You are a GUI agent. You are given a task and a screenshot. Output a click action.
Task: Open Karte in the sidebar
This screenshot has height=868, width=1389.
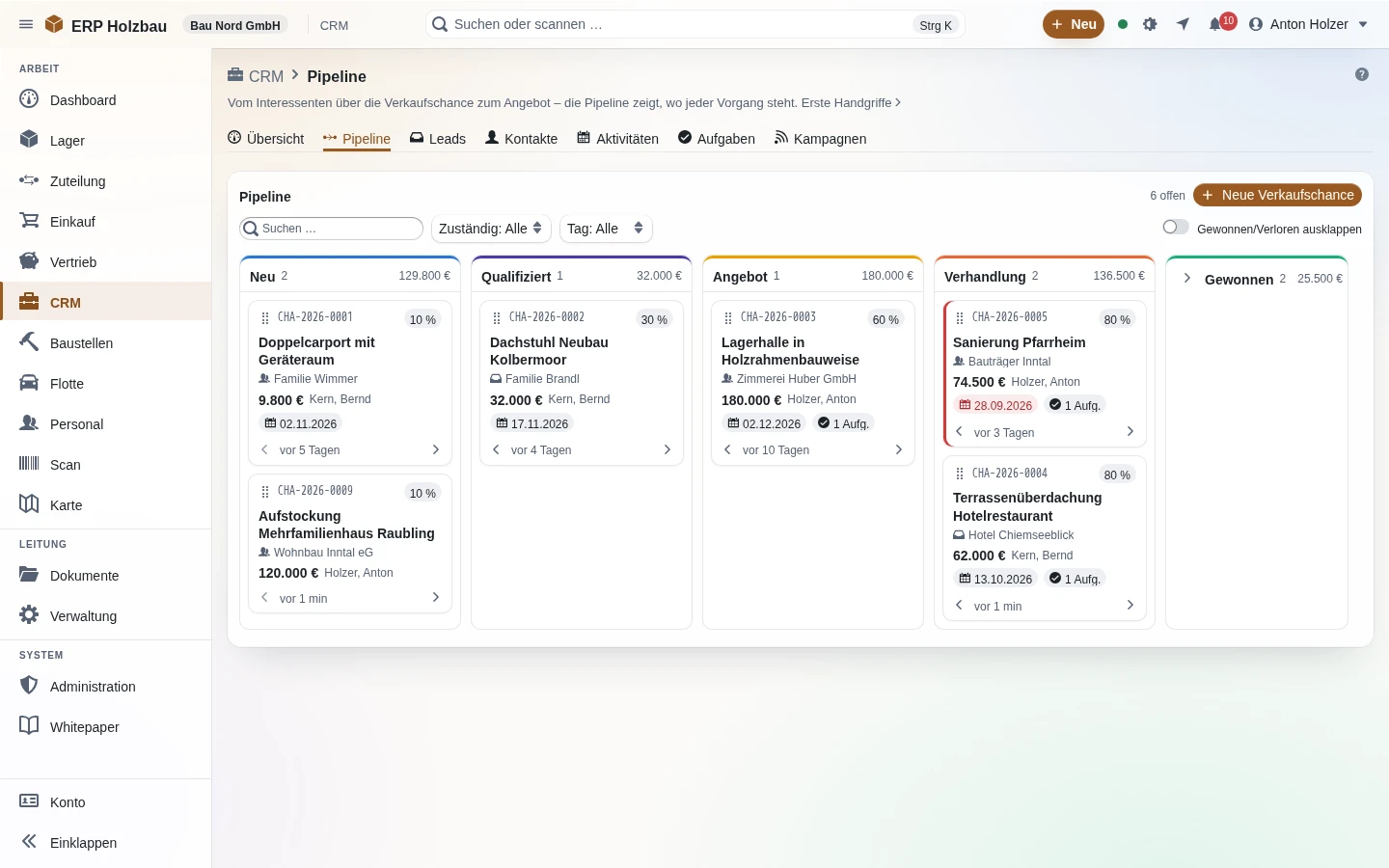point(106,504)
